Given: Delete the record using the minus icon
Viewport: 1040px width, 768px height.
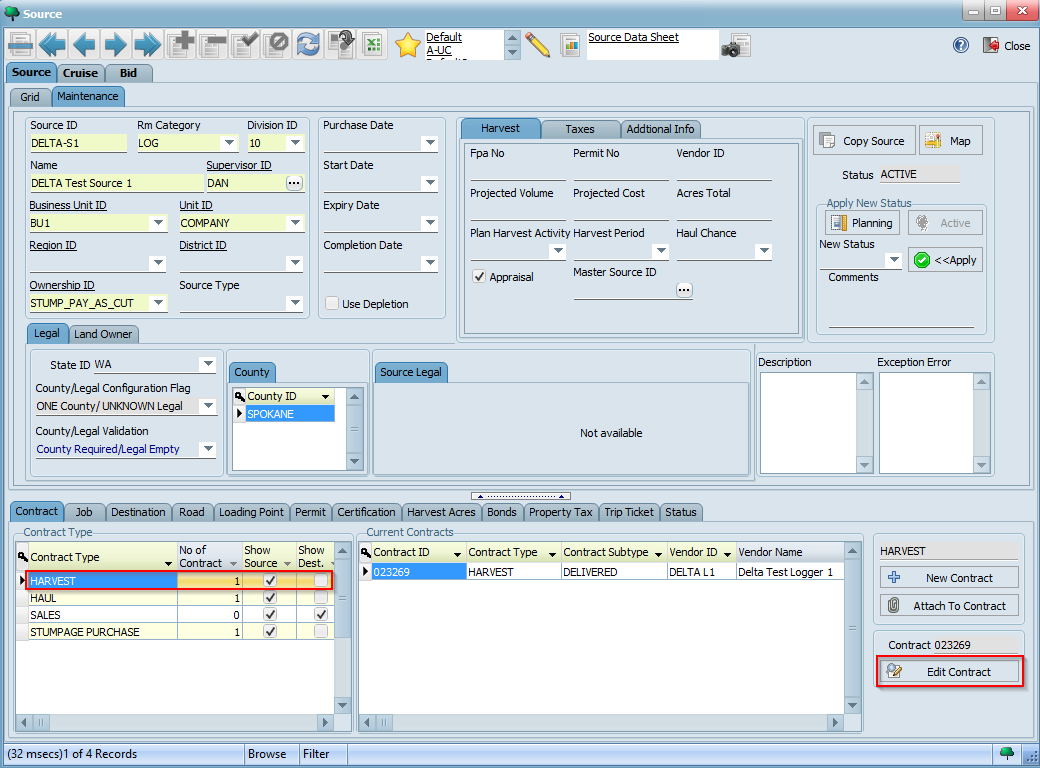Looking at the screenshot, I should click(x=214, y=45).
